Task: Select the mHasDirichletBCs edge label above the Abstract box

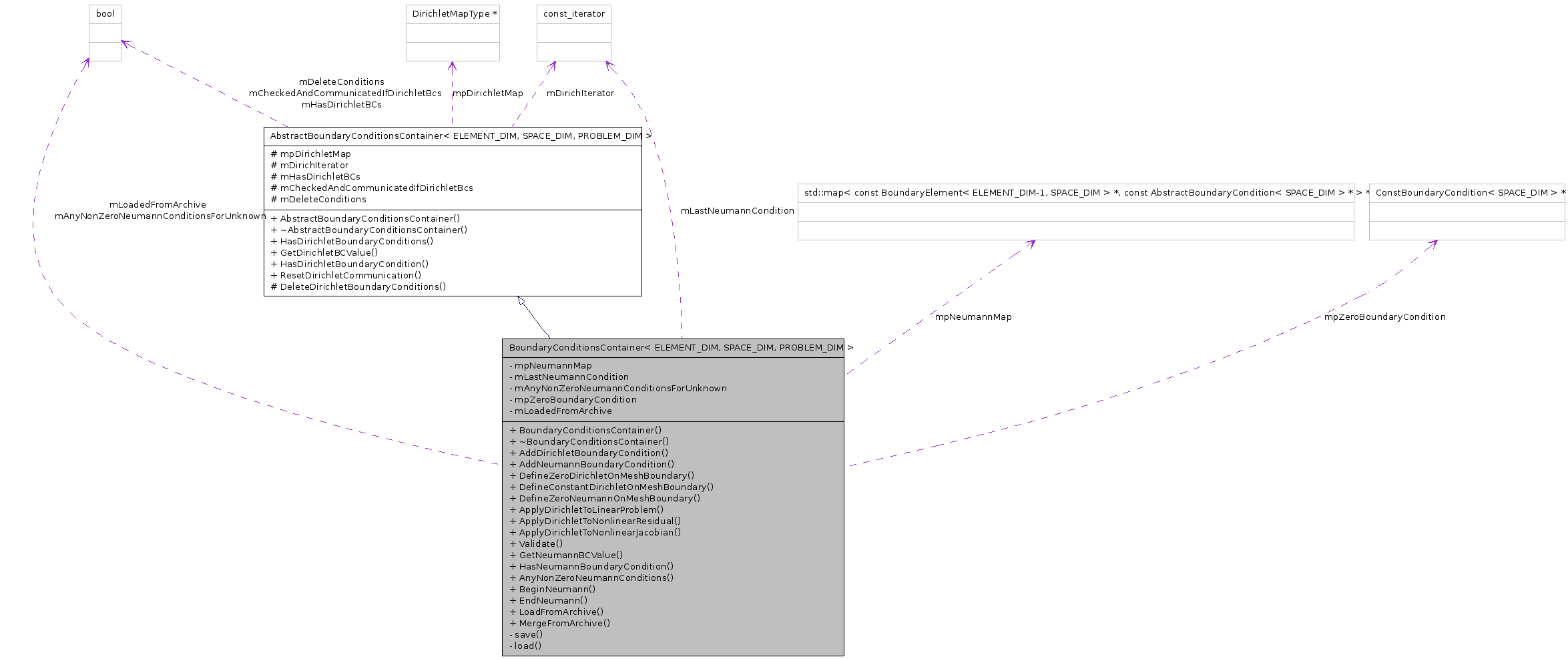Action: point(342,105)
